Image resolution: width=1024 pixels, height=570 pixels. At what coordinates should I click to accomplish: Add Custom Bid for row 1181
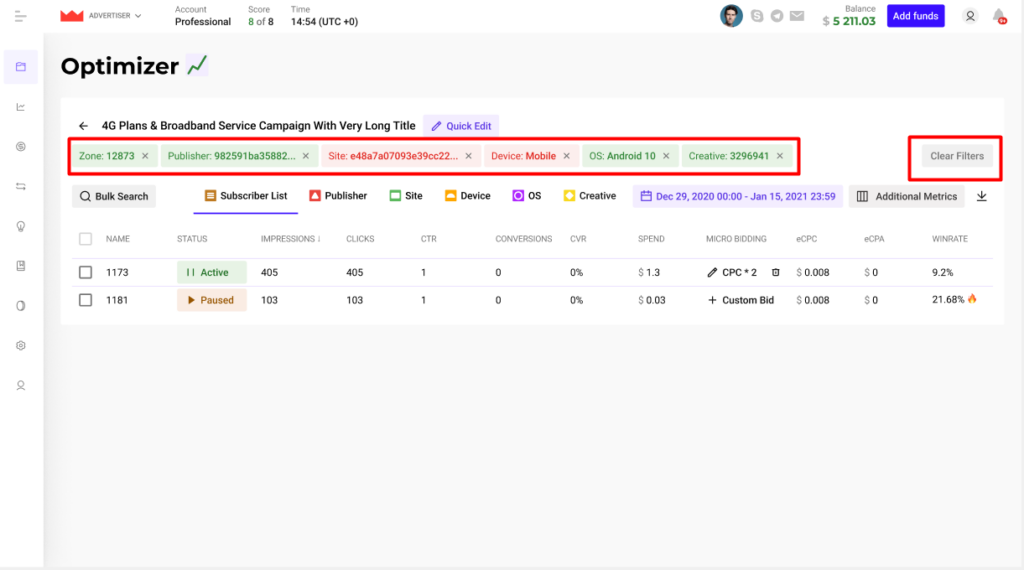(741, 300)
